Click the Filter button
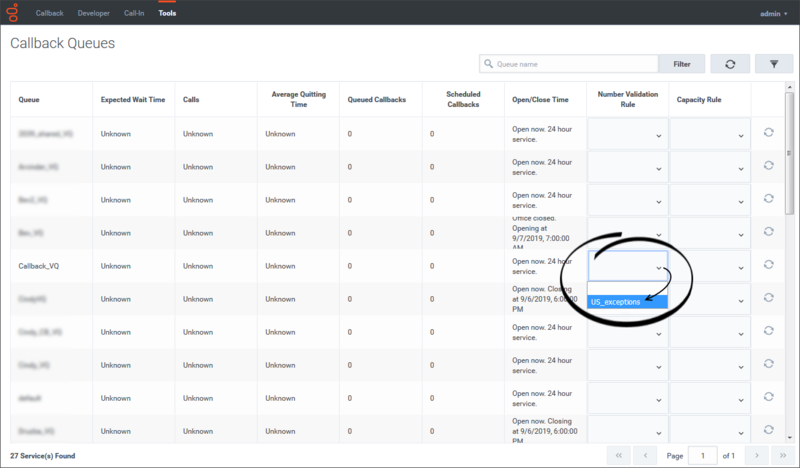This screenshot has width=800, height=468. [681, 64]
